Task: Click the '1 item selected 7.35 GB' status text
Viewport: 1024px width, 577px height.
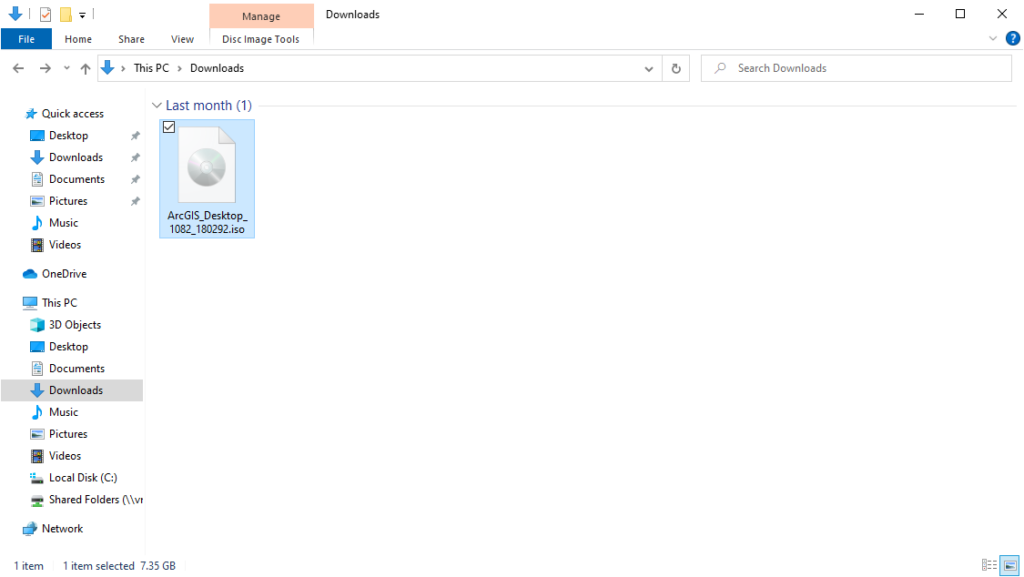Action: (x=119, y=566)
